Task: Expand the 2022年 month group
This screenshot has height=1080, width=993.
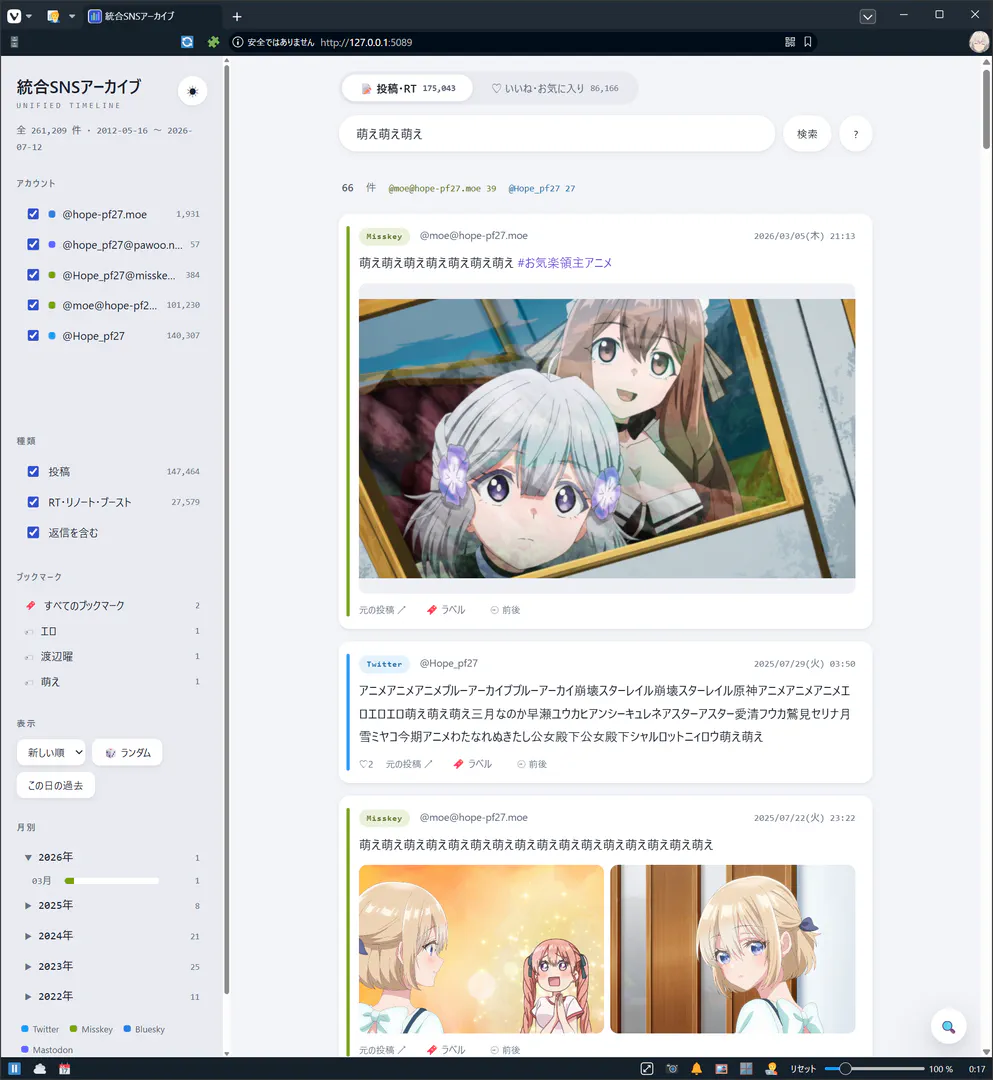Action: 28,996
